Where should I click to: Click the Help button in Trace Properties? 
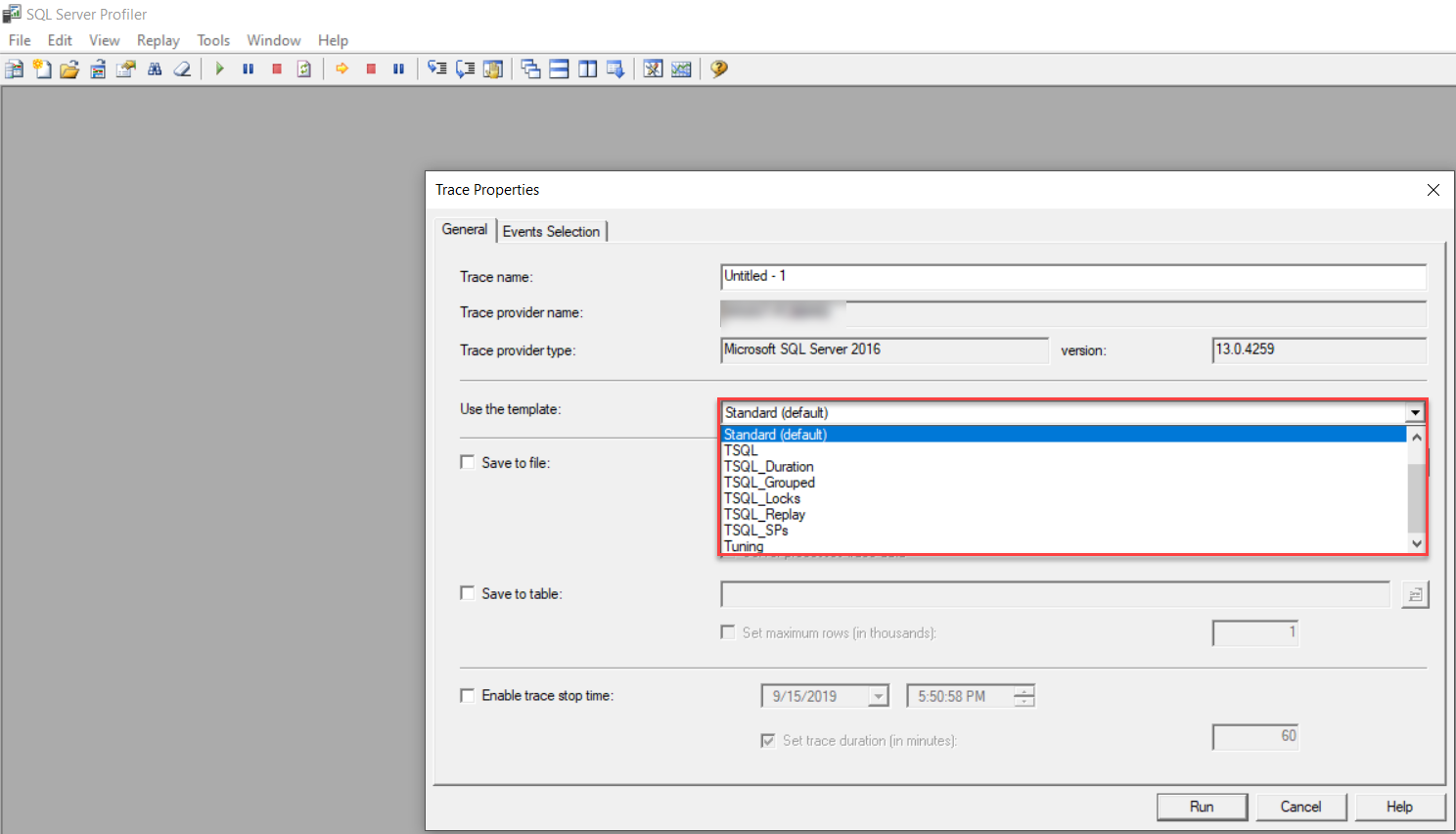1399,807
